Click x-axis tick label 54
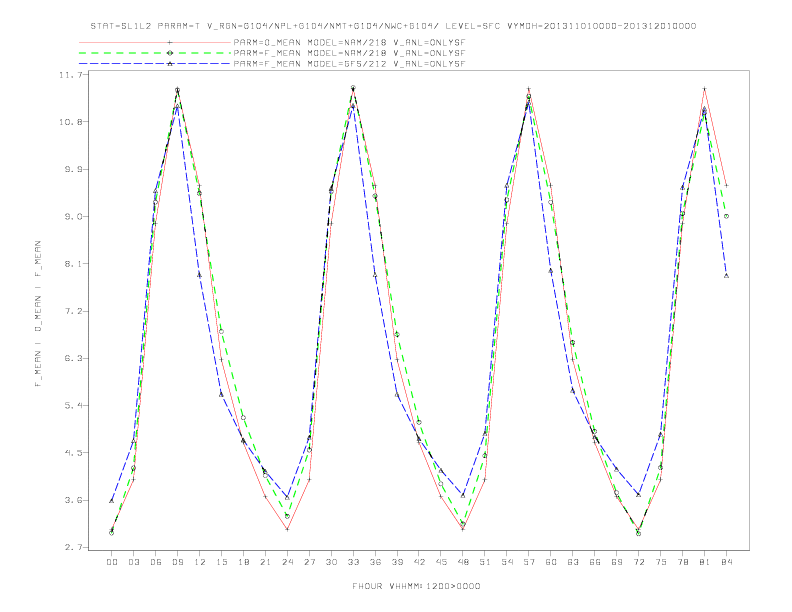 pyautogui.click(x=507, y=562)
